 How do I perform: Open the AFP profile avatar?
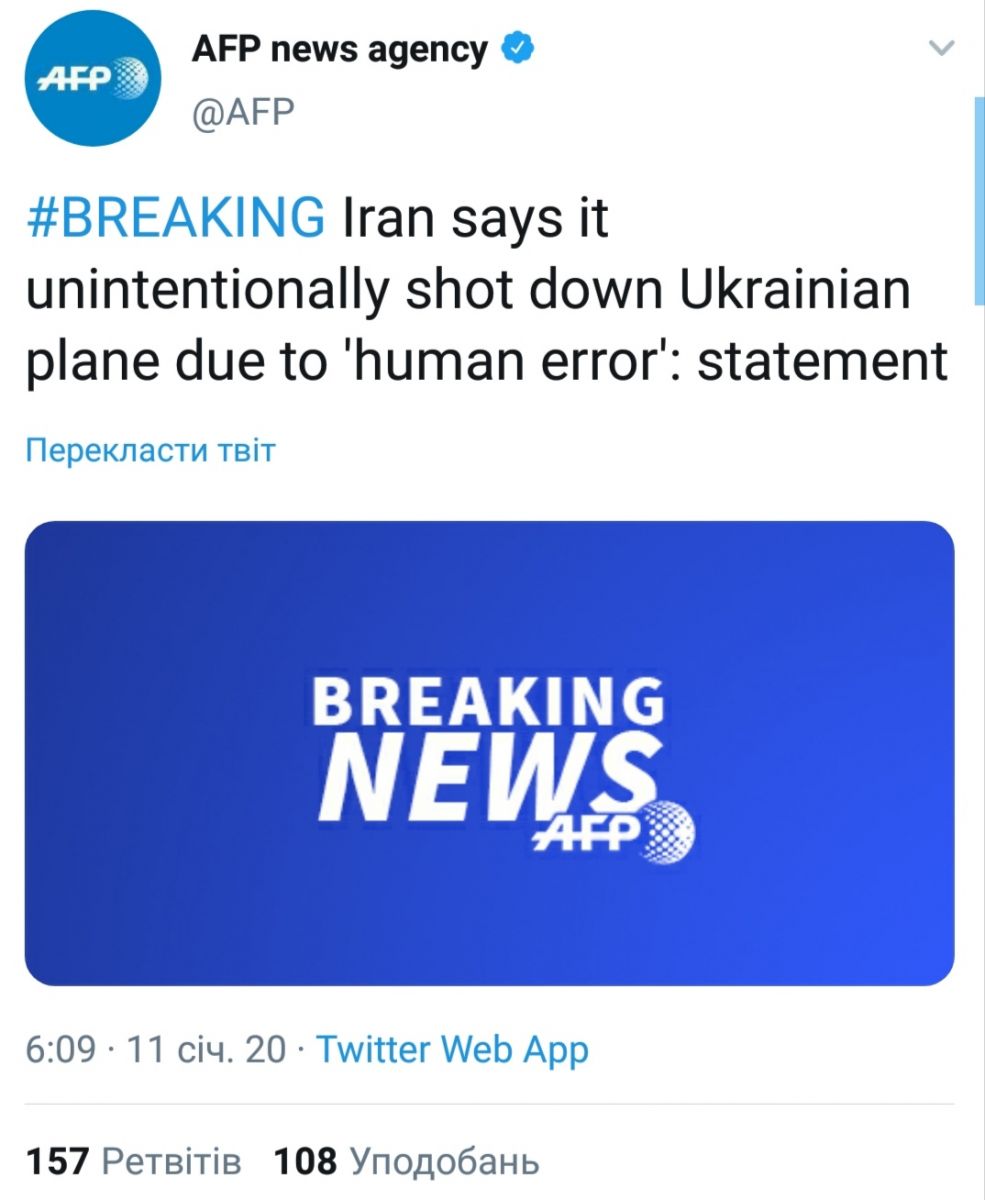[x=92, y=79]
